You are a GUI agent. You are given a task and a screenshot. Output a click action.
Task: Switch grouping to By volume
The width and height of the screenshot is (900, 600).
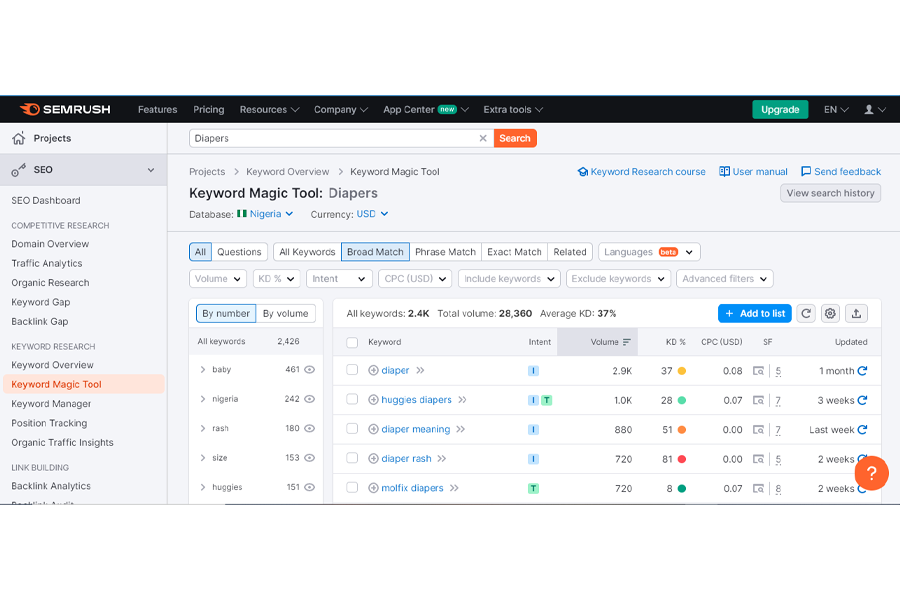tap(285, 313)
